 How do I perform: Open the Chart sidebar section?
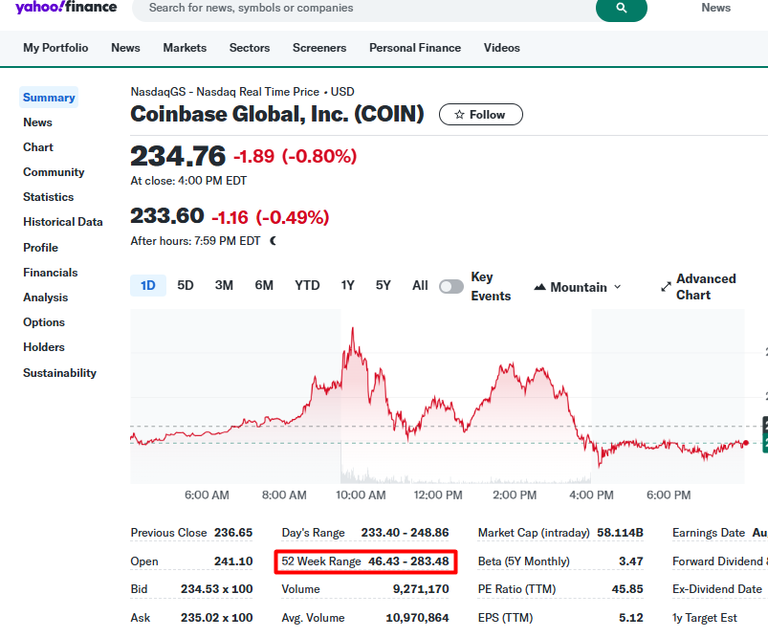[38, 147]
